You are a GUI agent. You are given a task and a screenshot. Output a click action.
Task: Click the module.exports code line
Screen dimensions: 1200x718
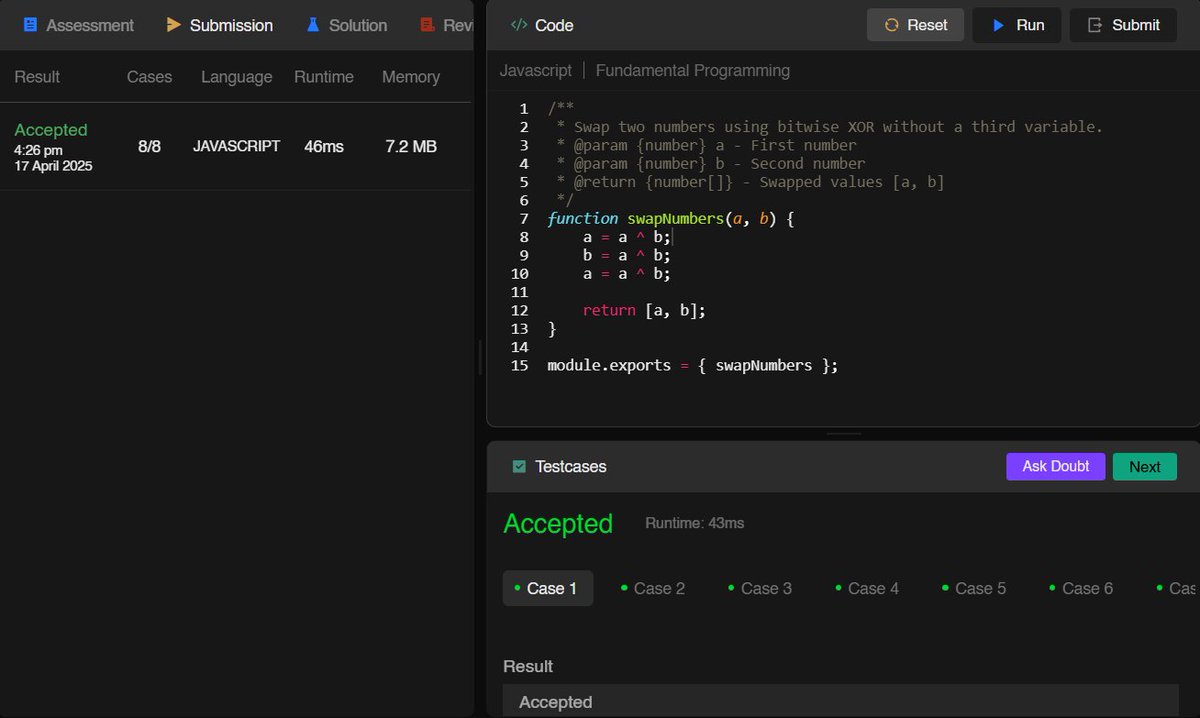coord(692,366)
